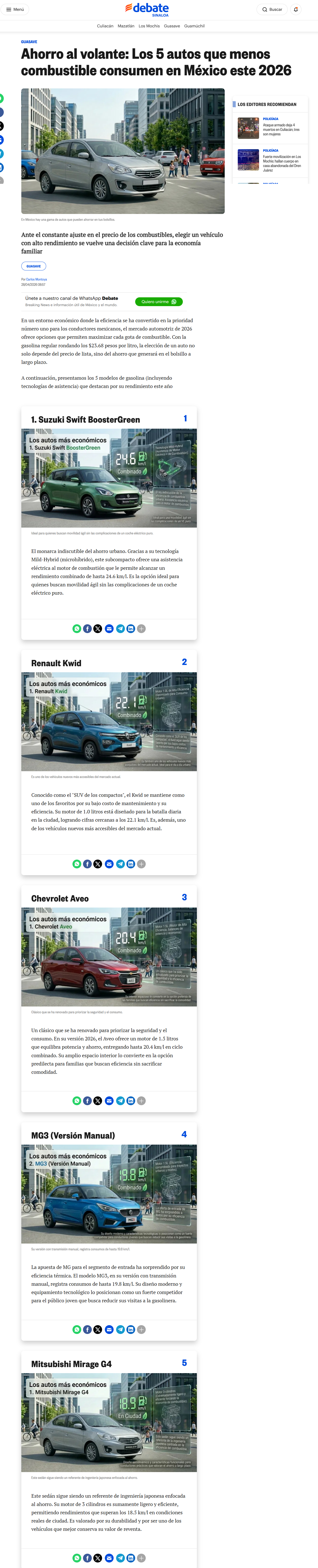Share MG3 card on WhatsApp
This screenshot has height=1568, width=318.
coord(76,1329)
